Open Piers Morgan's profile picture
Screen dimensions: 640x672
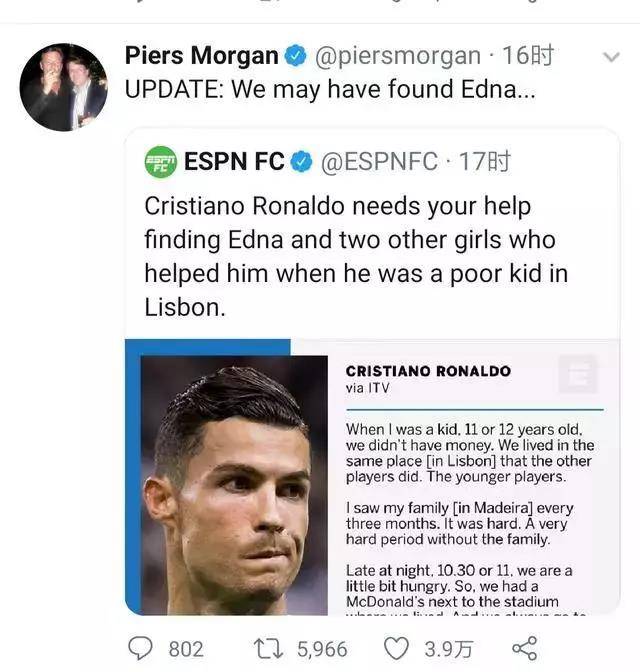pos(64,88)
